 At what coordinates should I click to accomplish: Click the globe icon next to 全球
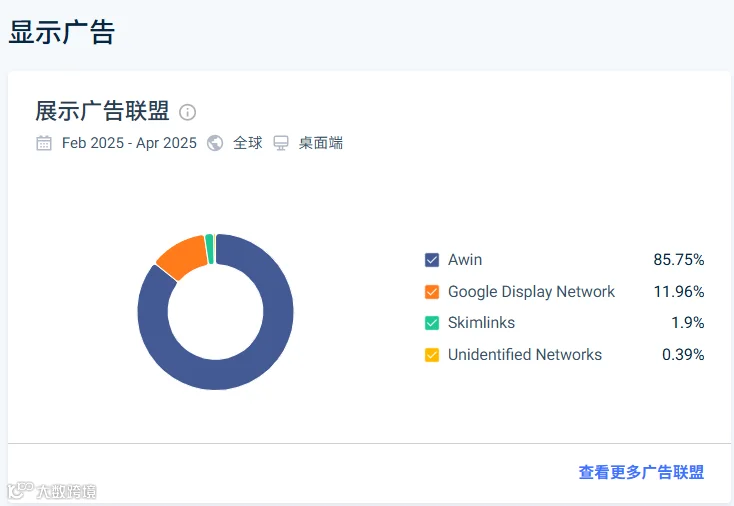click(x=215, y=143)
